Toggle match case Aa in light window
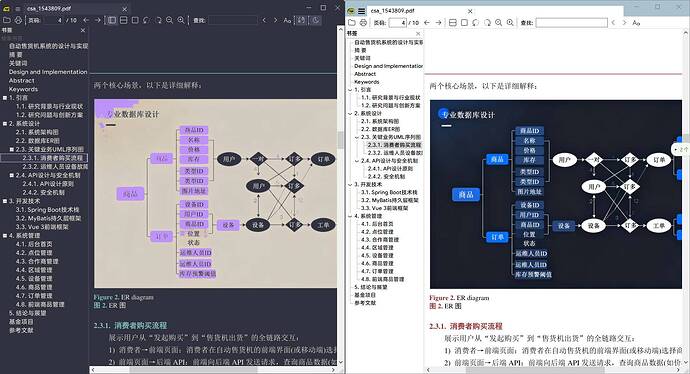 pyautogui.click(x=636, y=22)
